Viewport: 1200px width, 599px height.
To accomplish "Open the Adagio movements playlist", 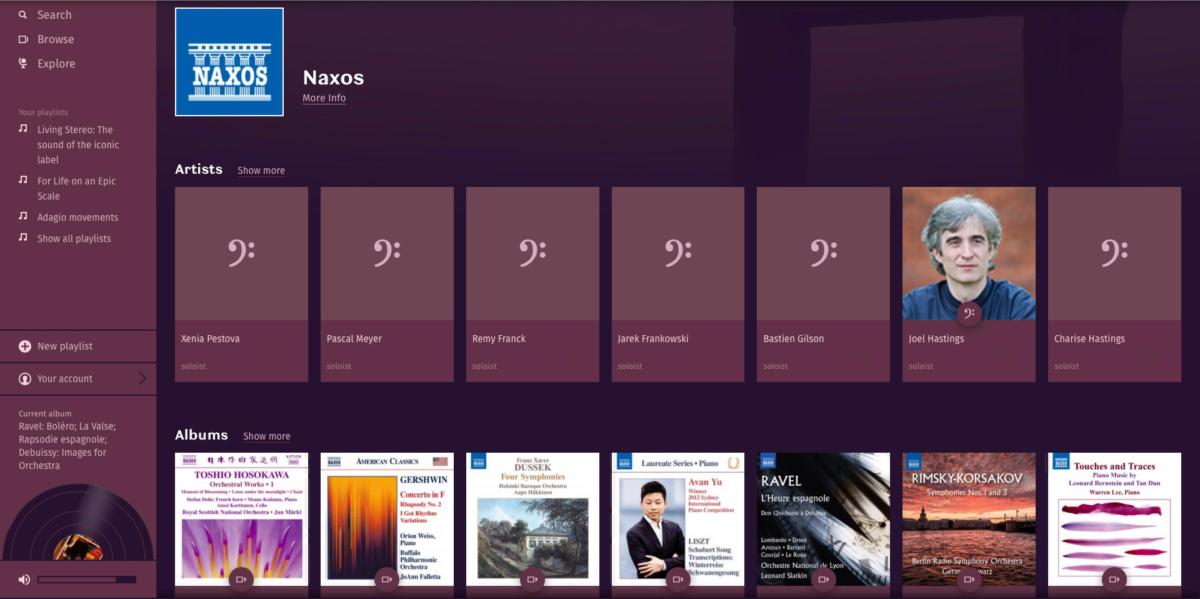I will coord(78,217).
